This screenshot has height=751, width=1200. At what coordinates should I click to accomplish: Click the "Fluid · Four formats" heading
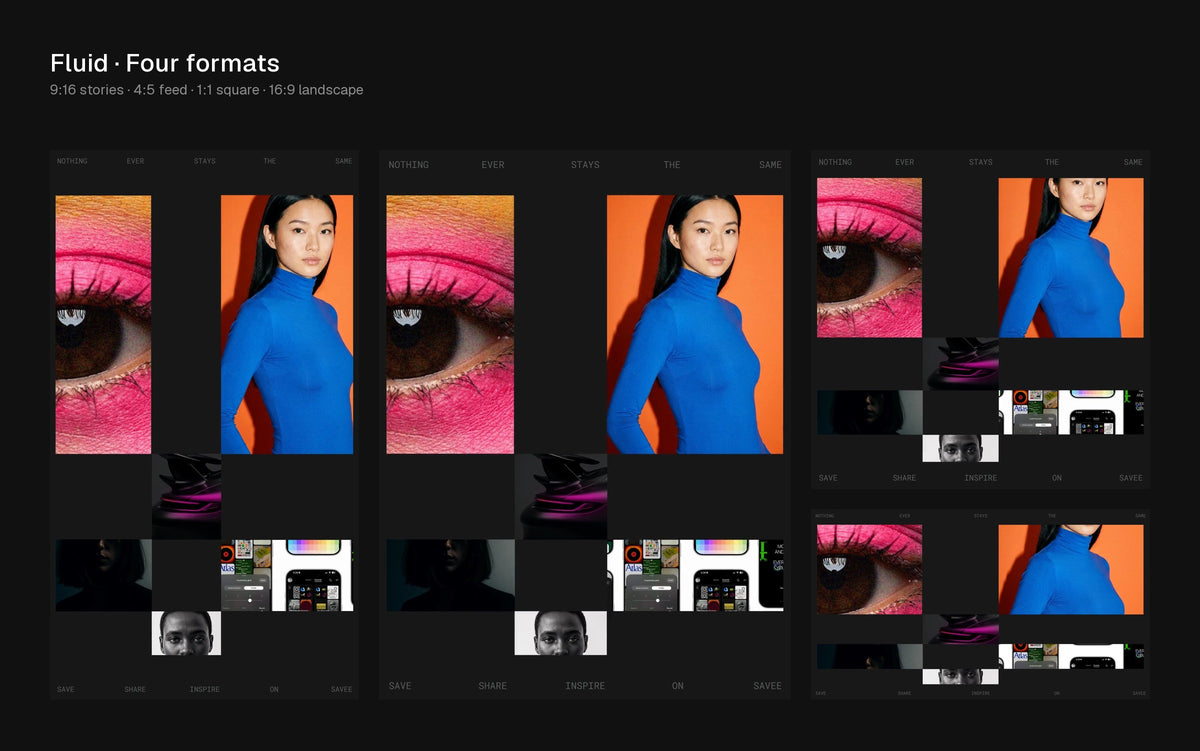(x=165, y=63)
